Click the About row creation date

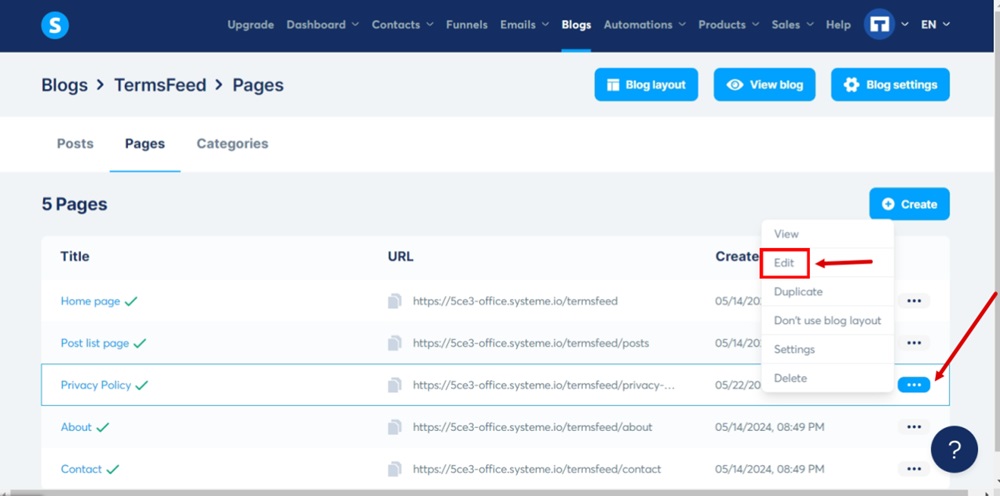(x=770, y=427)
